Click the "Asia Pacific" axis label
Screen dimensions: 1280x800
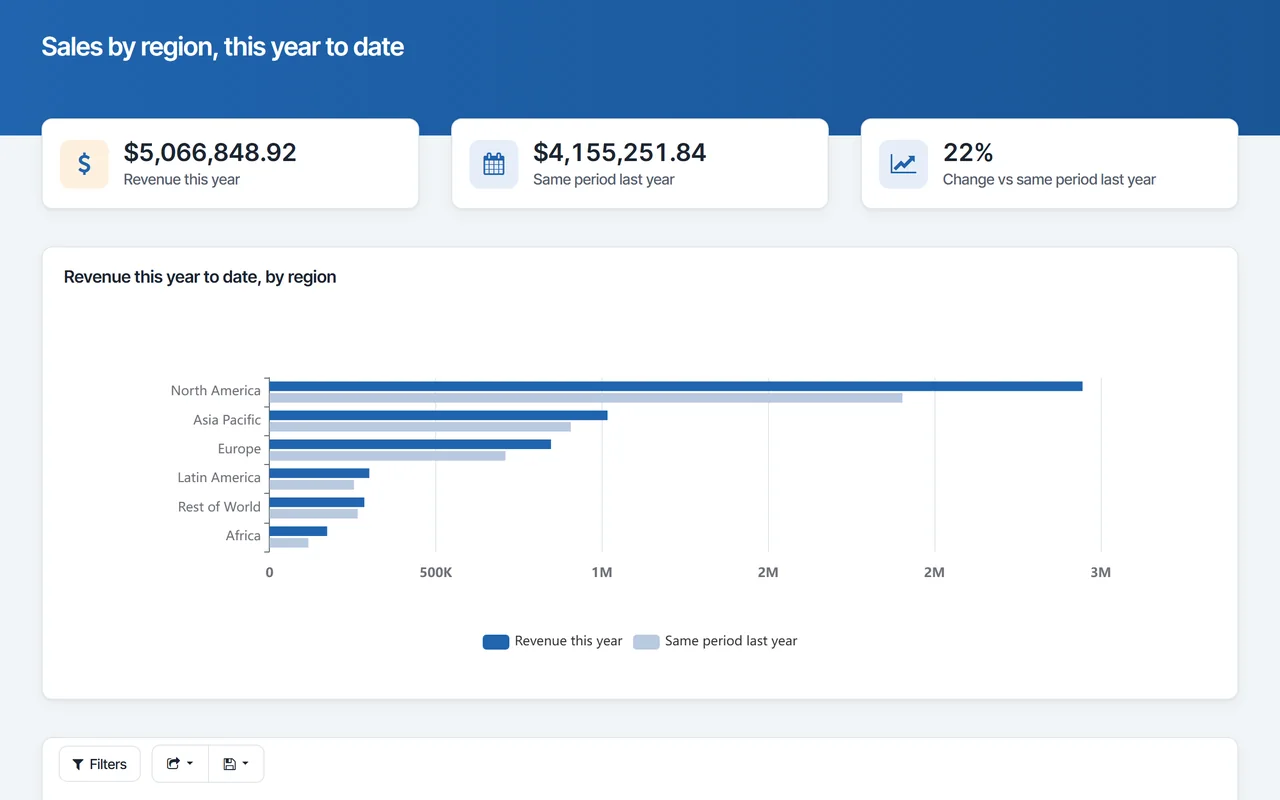tap(227, 420)
